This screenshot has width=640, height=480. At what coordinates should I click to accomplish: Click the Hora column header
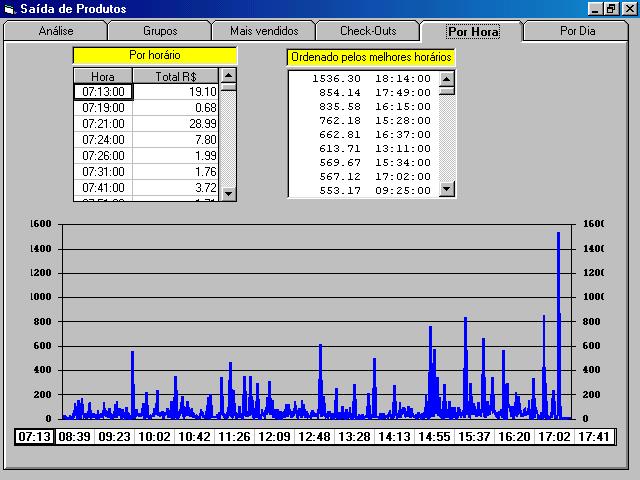coord(103,76)
